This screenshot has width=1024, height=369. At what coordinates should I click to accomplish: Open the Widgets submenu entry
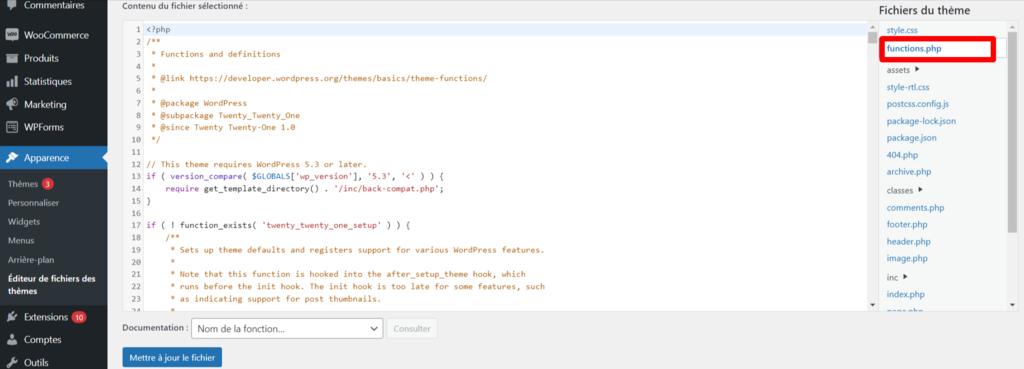coord(24,221)
